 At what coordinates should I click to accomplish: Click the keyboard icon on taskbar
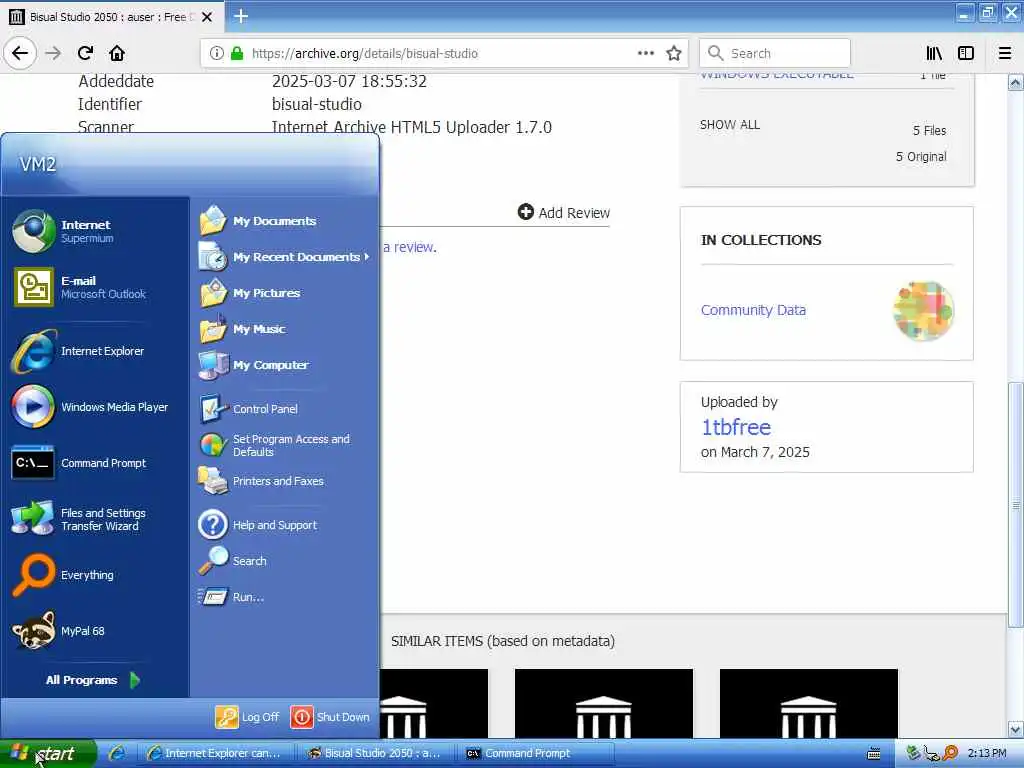pos(874,754)
